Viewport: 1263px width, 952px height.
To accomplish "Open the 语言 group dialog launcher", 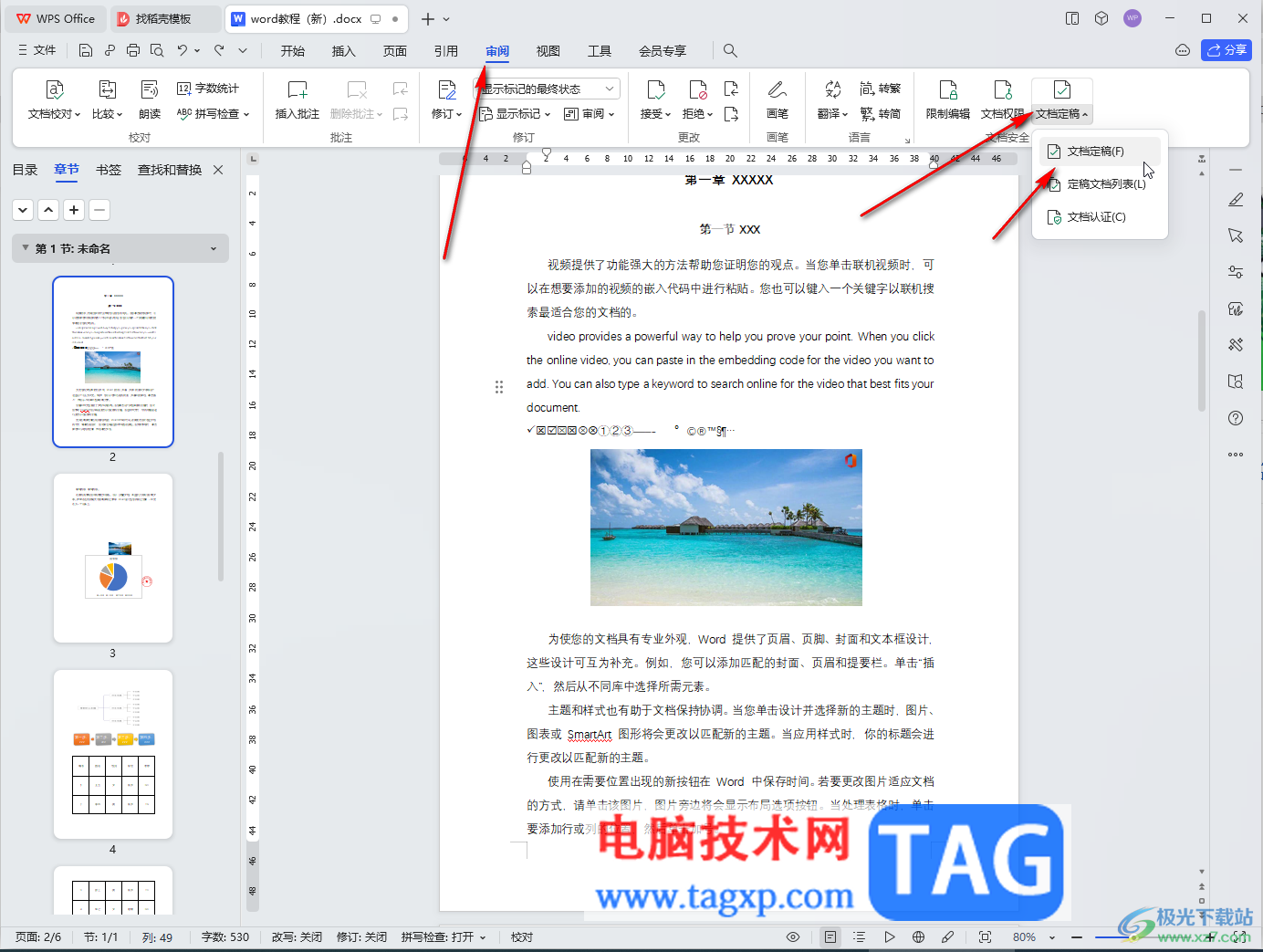I will pos(907,140).
